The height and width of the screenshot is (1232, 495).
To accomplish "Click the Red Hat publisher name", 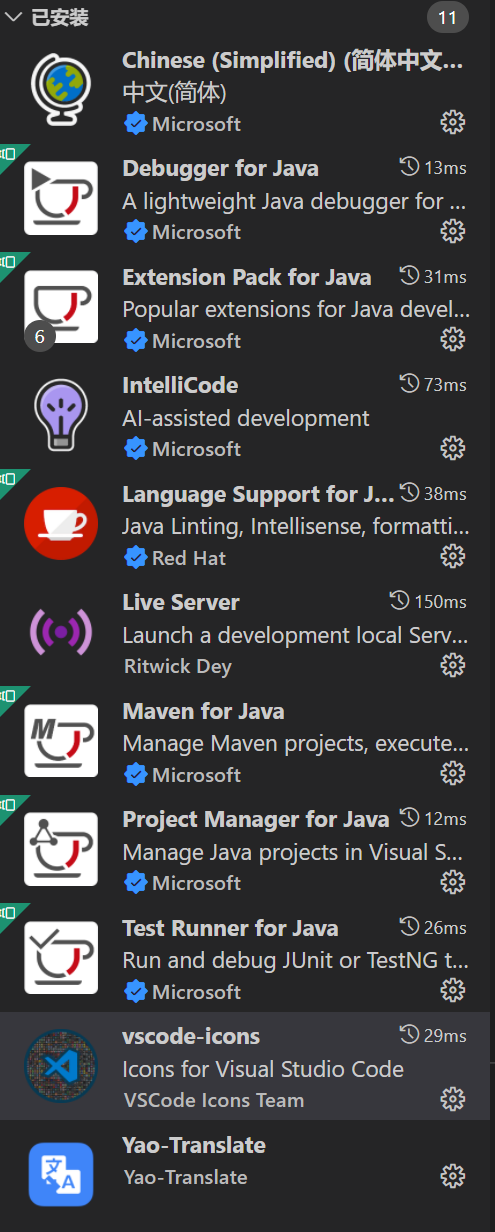I will (x=189, y=558).
